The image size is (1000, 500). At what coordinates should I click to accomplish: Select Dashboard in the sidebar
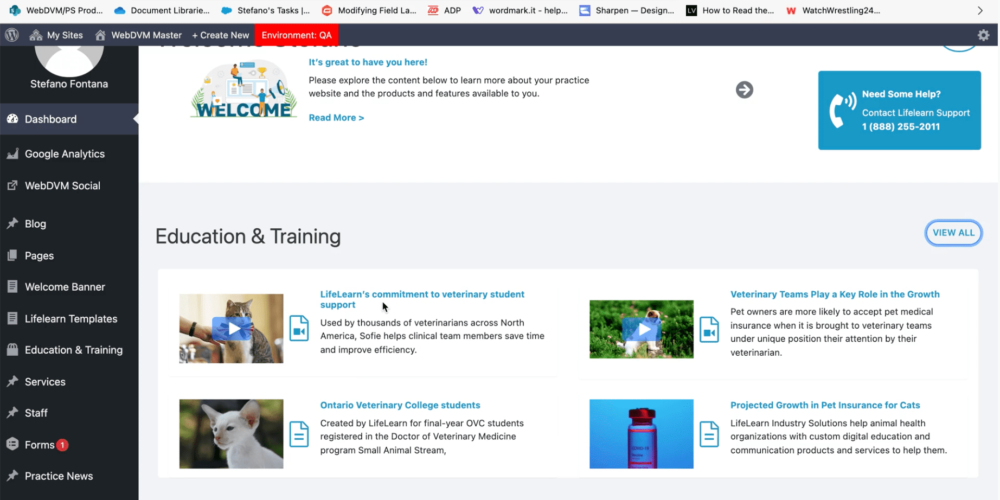[69, 119]
